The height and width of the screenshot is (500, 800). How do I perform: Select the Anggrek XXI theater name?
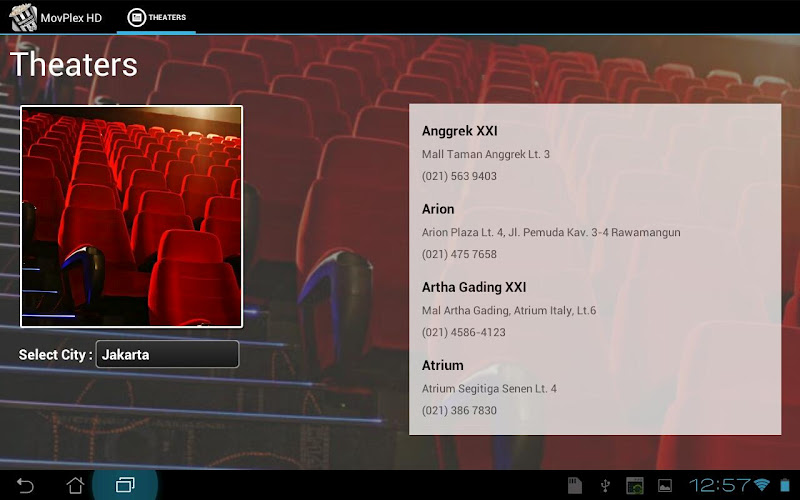tap(459, 131)
